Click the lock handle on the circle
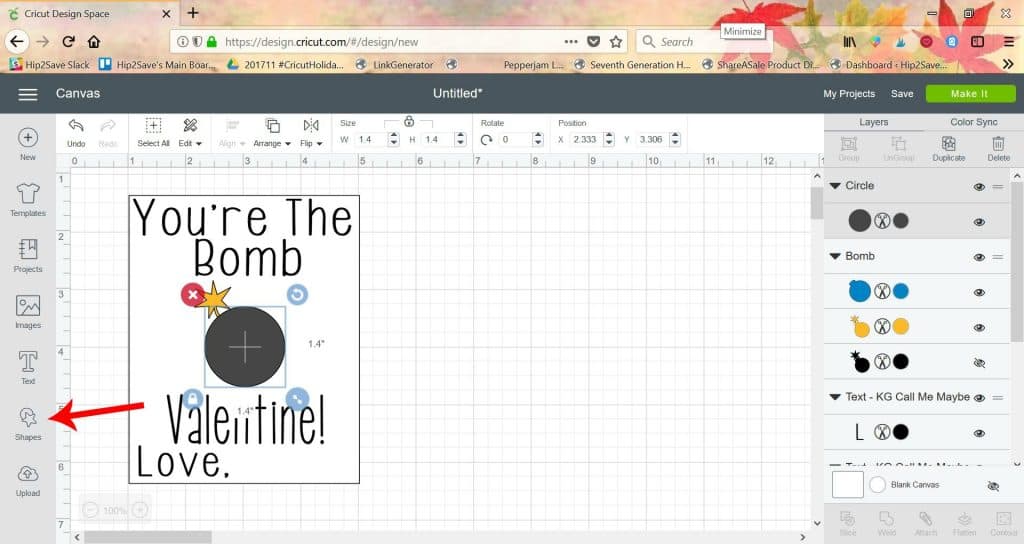 pos(192,398)
